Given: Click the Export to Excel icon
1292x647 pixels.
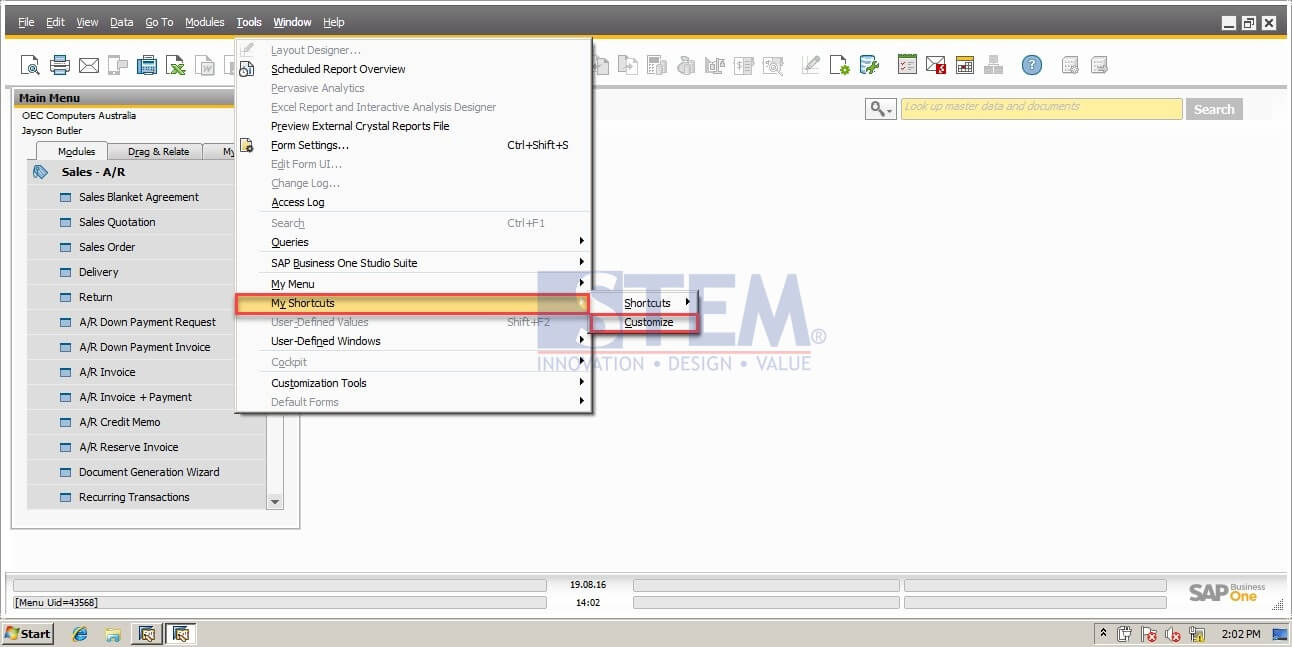Looking at the screenshot, I should coord(176,65).
